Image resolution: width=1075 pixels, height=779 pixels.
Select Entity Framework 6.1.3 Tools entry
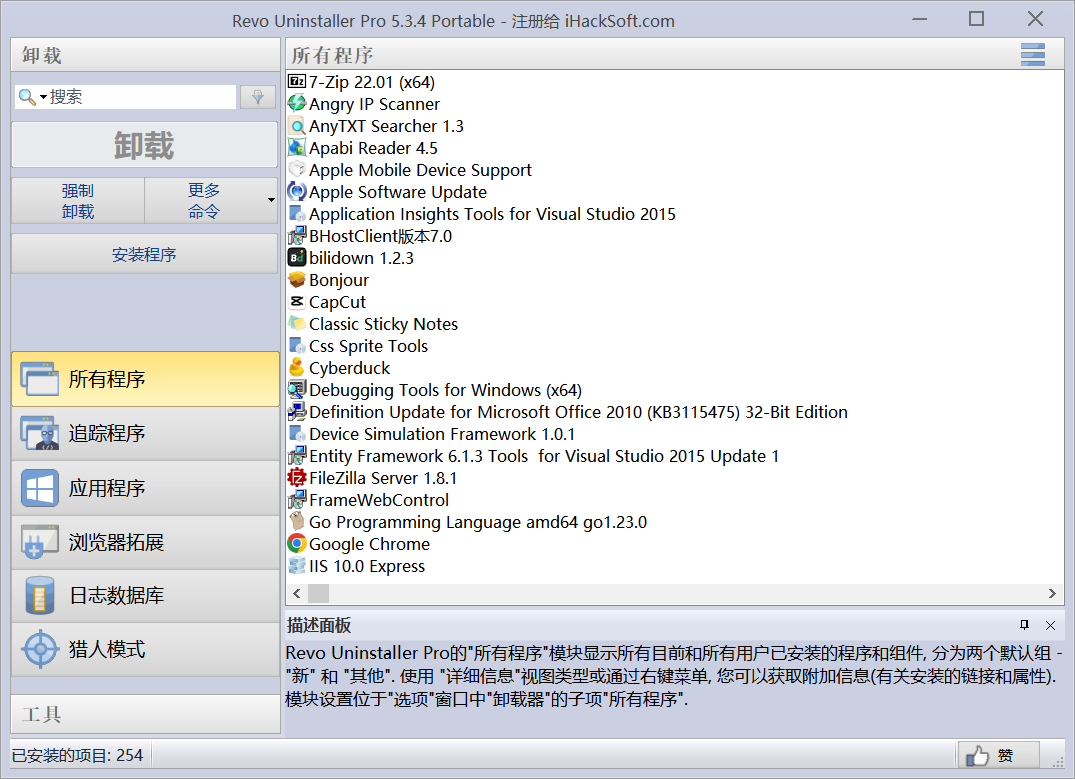point(544,455)
